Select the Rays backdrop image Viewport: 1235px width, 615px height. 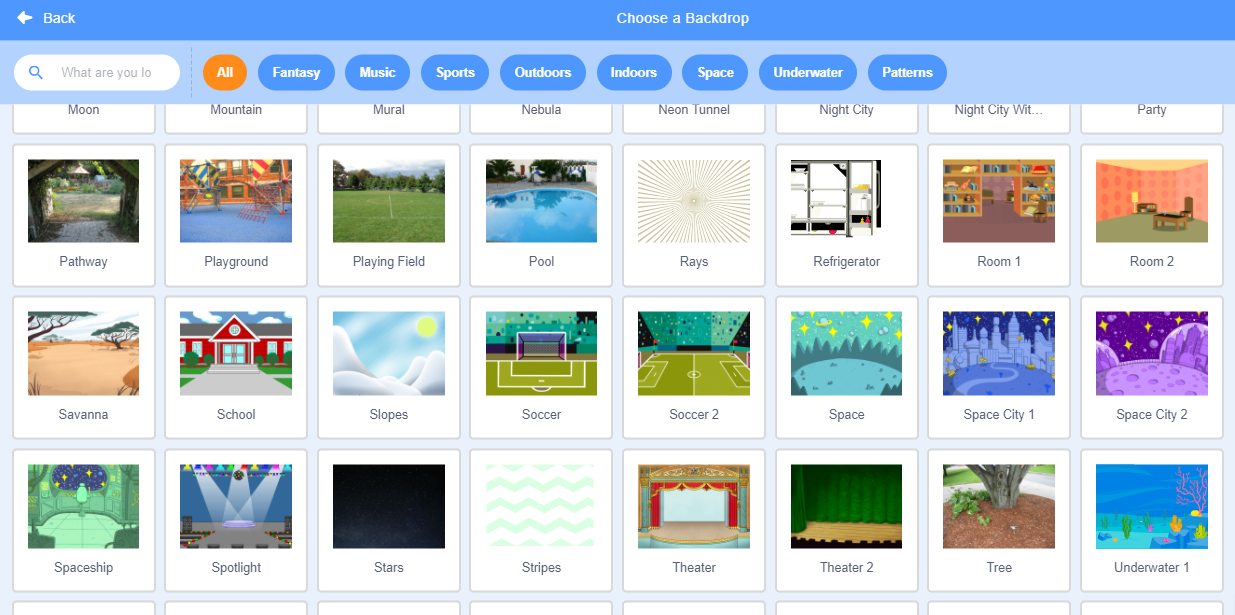(x=694, y=201)
